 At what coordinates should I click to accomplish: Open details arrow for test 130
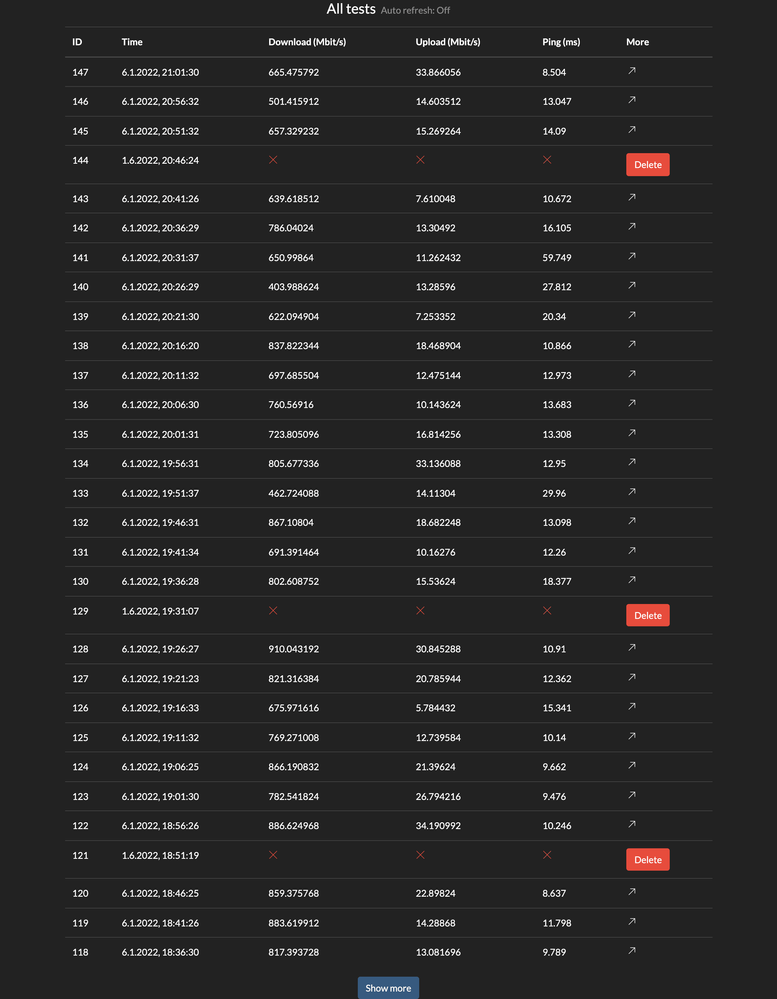[632, 580]
